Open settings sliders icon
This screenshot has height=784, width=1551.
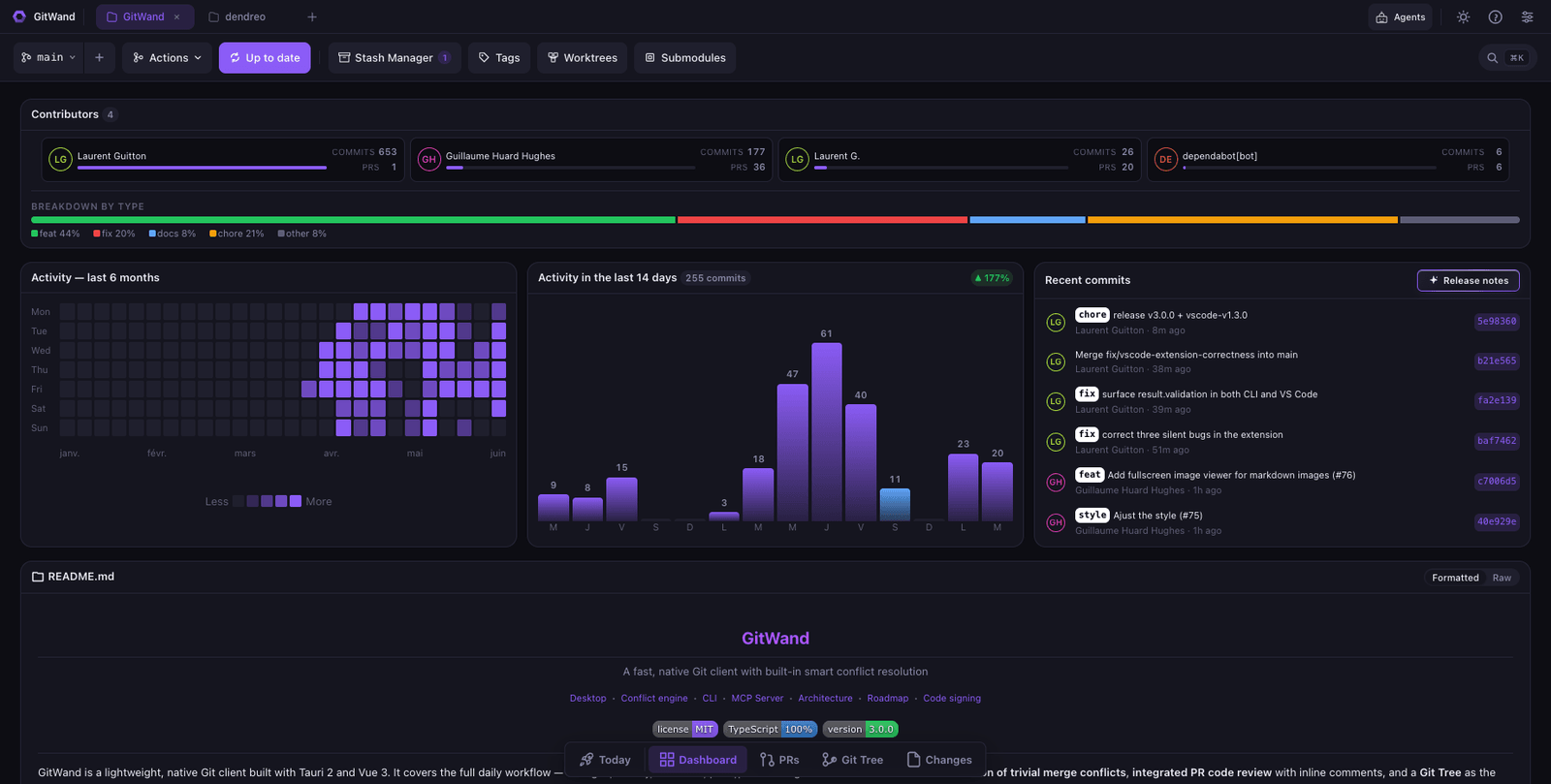pos(1527,16)
